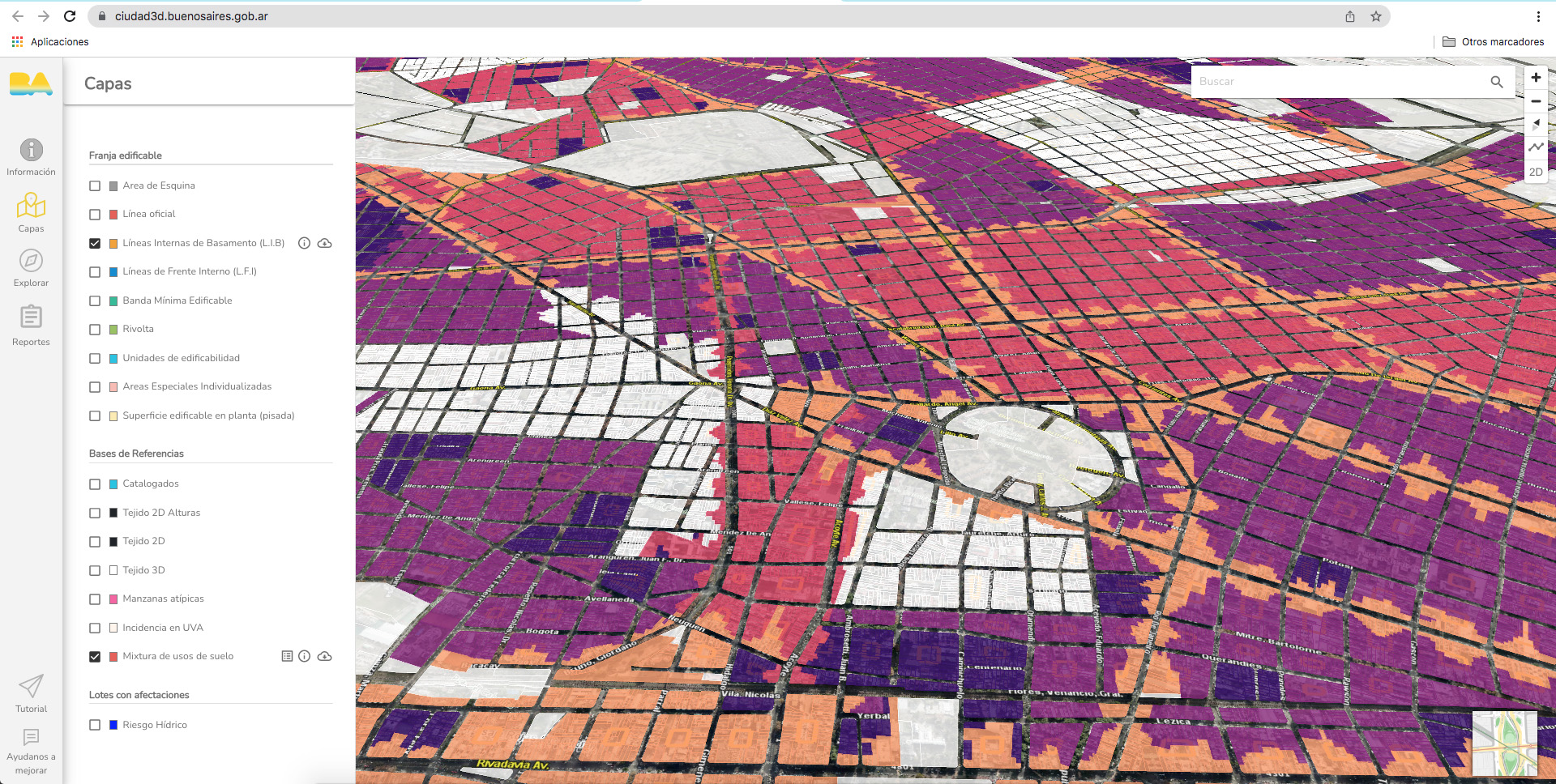Download Líneas Internas de Basamento layer
The image size is (1556, 784).
point(324,243)
